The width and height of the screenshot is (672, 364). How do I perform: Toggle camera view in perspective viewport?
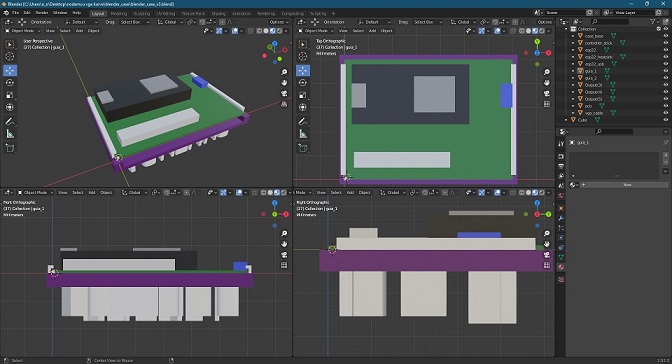[284, 93]
